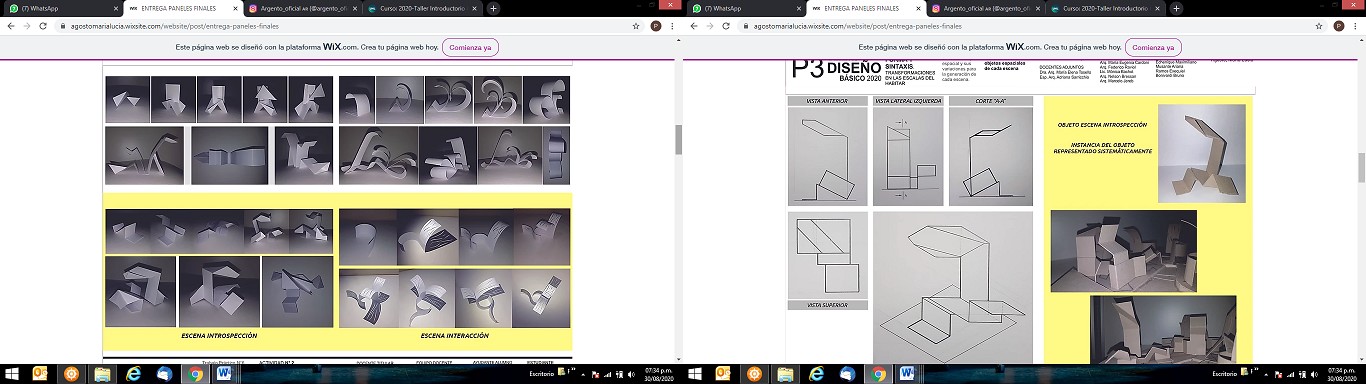
Task: Open the profile avatar in left Chrome window
Action: point(656,26)
